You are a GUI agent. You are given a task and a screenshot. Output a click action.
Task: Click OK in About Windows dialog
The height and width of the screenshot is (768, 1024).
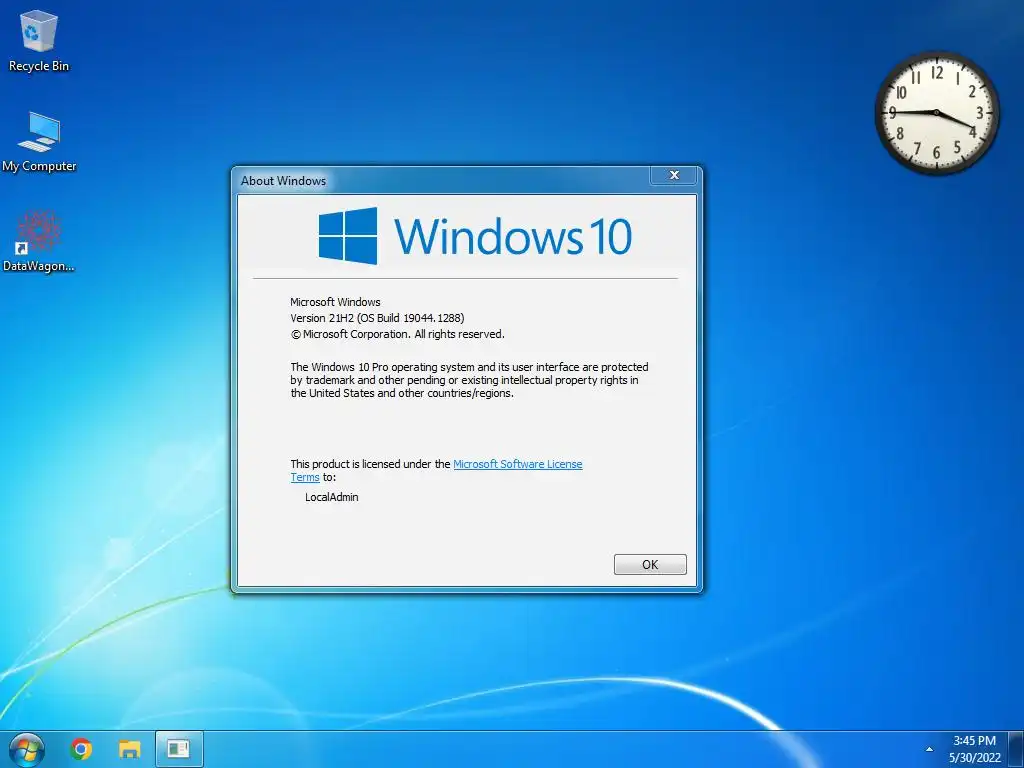650,564
